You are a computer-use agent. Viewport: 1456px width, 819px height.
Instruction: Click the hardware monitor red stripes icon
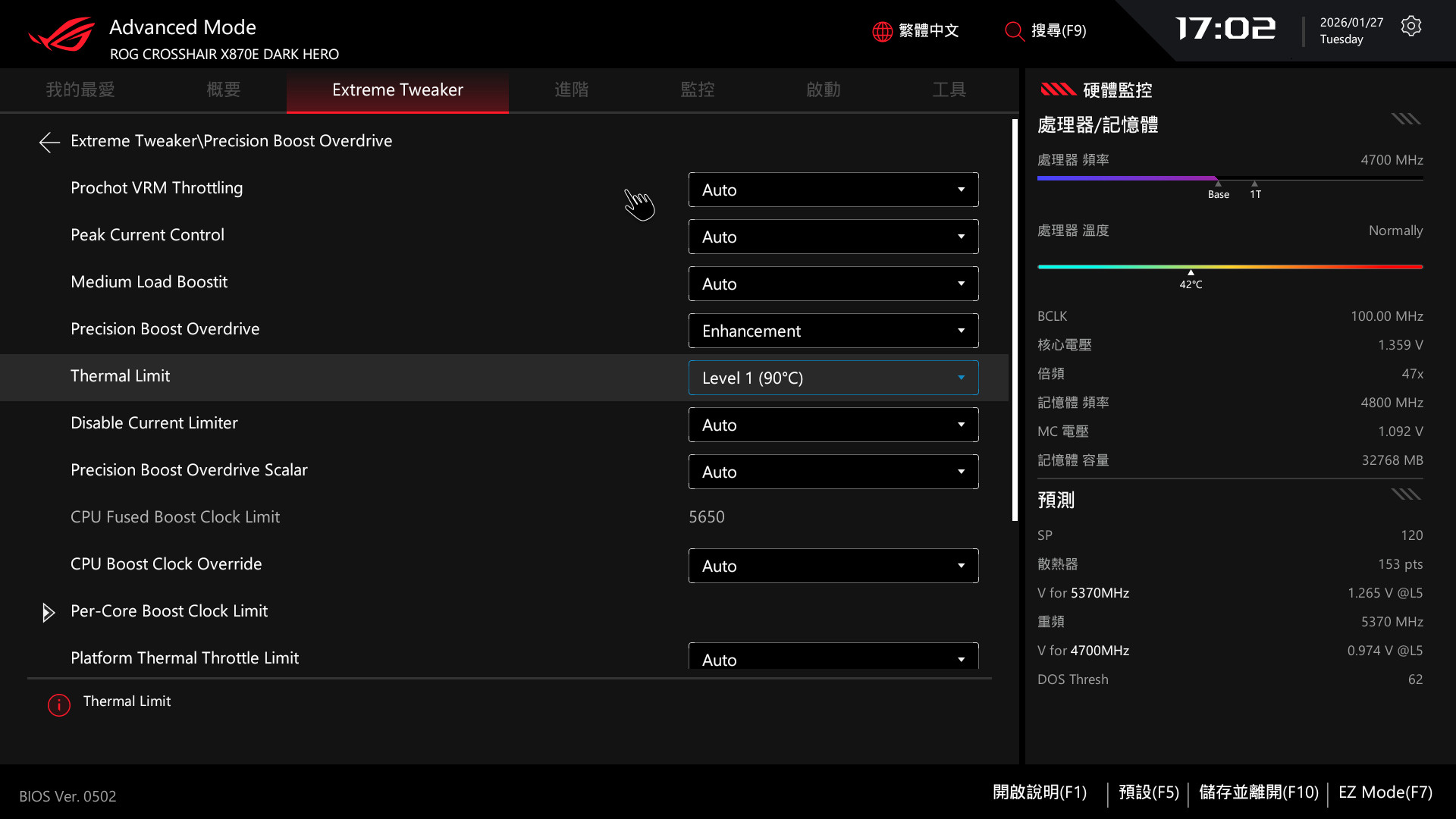(1058, 89)
